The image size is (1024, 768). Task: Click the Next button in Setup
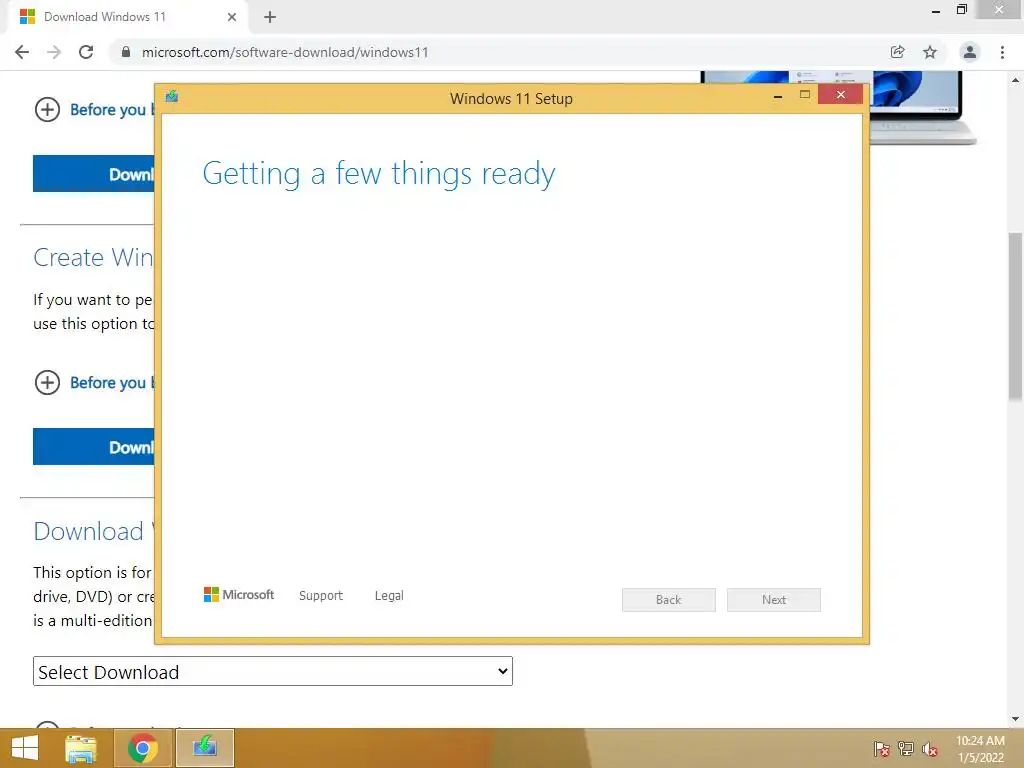(x=774, y=600)
